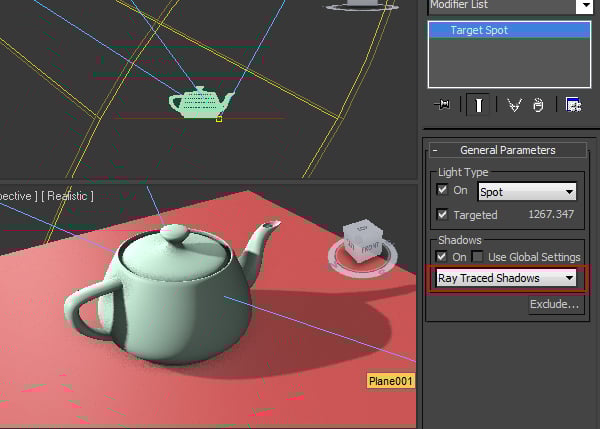Click Remove Modifier from stack icon
Viewport: 600px width, 429px height.
pyautogui.click(x=538, y=104)
